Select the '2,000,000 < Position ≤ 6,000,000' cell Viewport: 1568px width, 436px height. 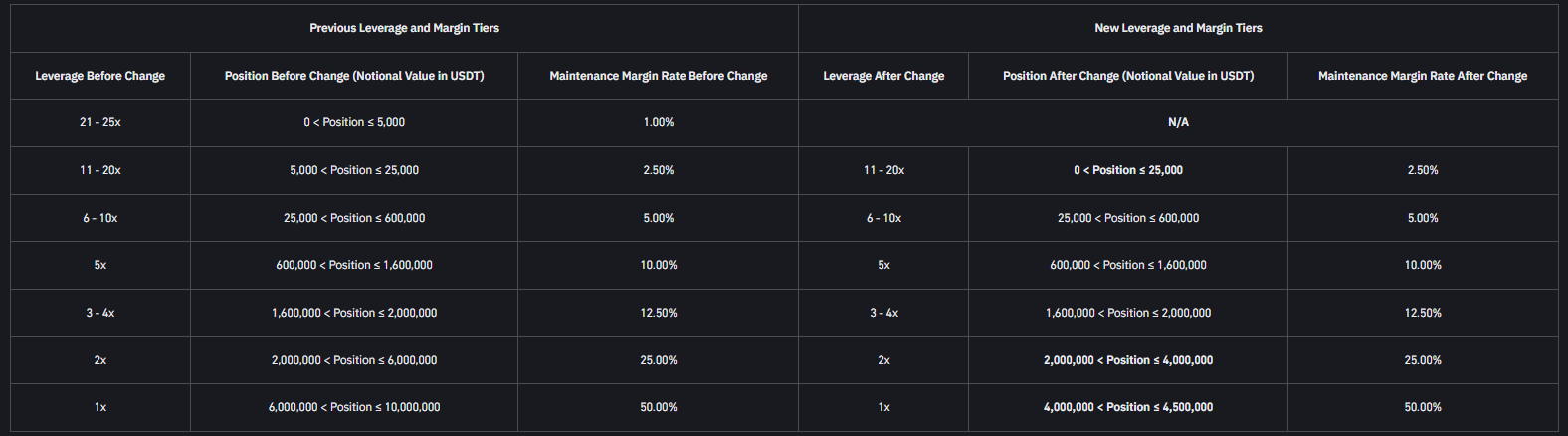coord(354,360)
